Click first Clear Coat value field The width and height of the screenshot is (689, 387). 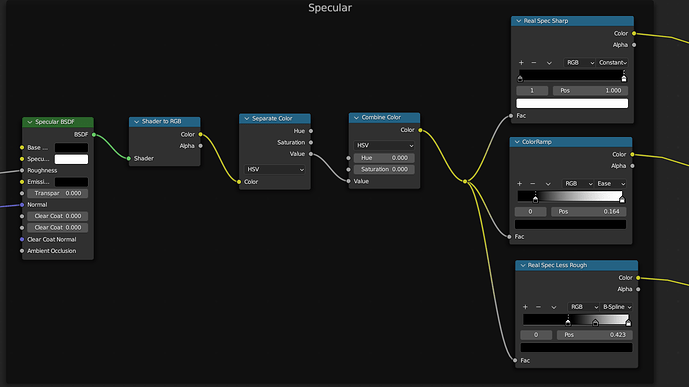[x=58, y=216]
